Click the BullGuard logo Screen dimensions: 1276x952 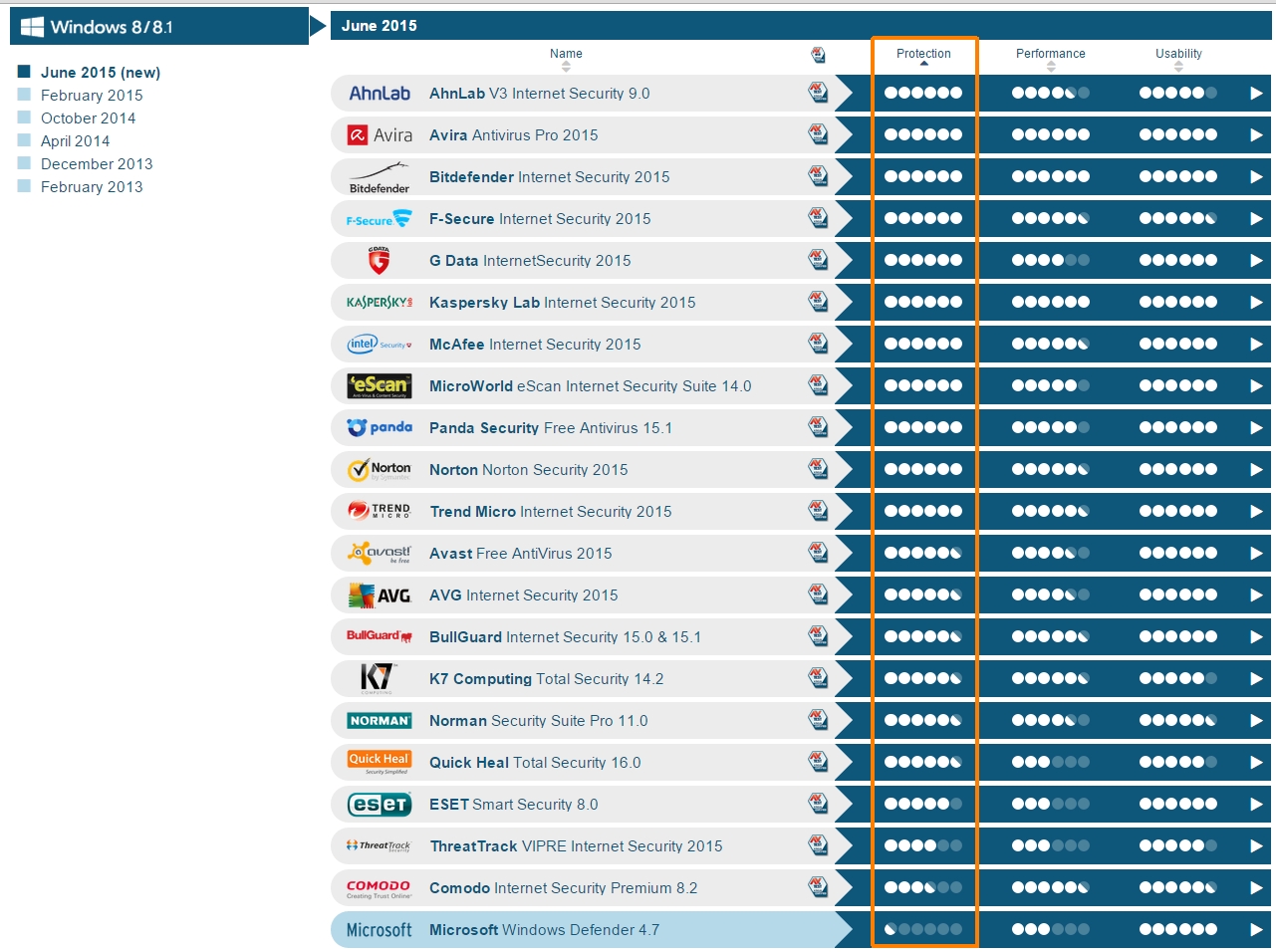tap(380, 636)
